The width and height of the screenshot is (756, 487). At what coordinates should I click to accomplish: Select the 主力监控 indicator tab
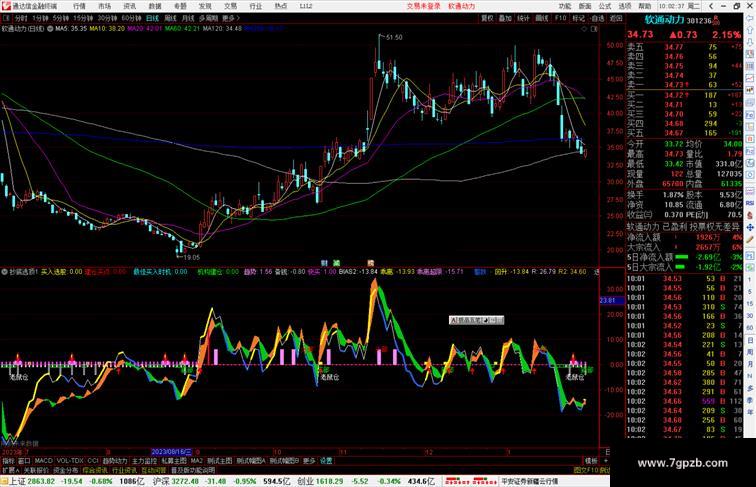click(x=145, y=461)
